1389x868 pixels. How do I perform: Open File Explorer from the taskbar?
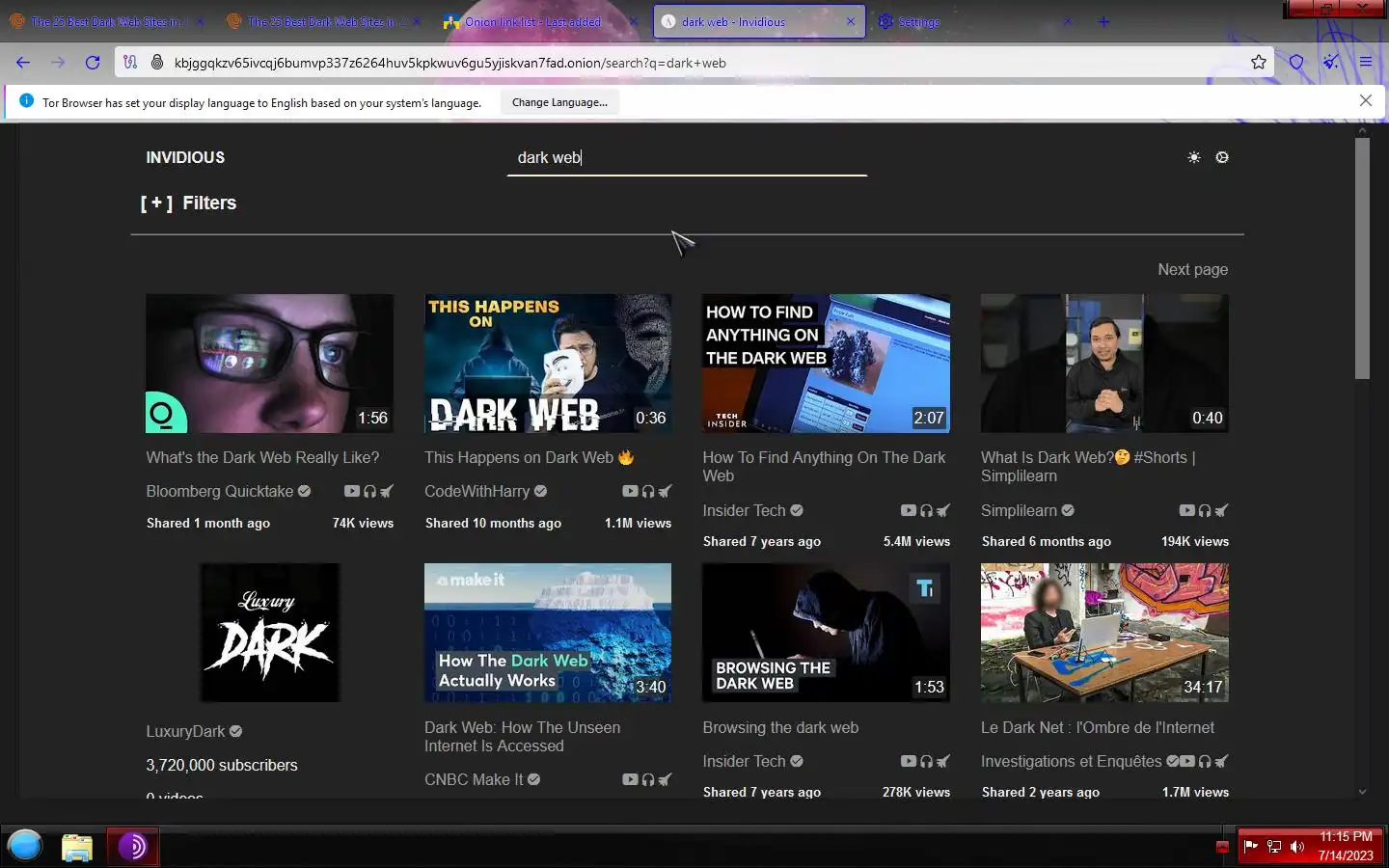76,847
